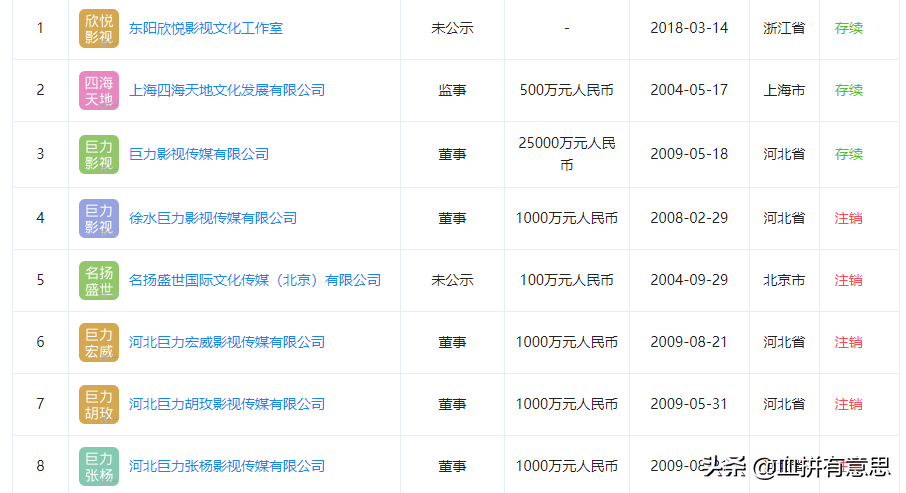Click 河北省 in 巨力影视传媒有限公司 row
The height and width of the screenshot is (493, 906).
click(x=784, y=154)
